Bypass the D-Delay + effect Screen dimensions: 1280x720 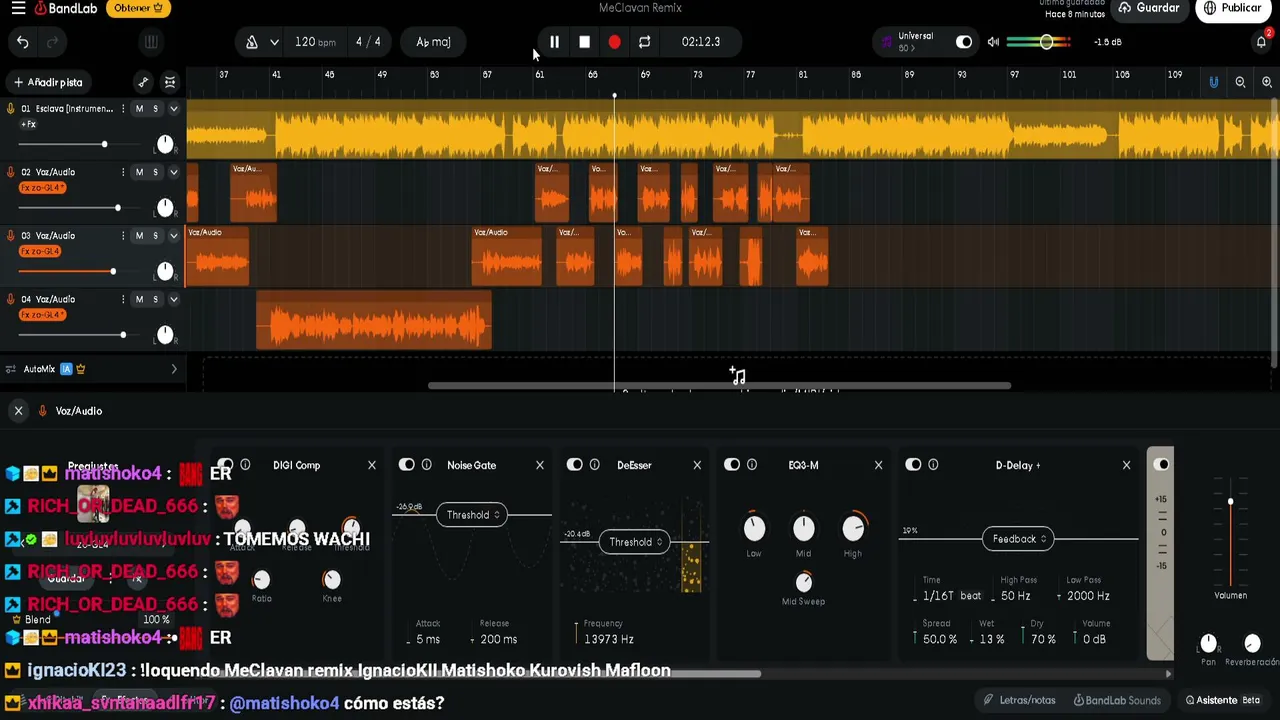tap(913, 465)
